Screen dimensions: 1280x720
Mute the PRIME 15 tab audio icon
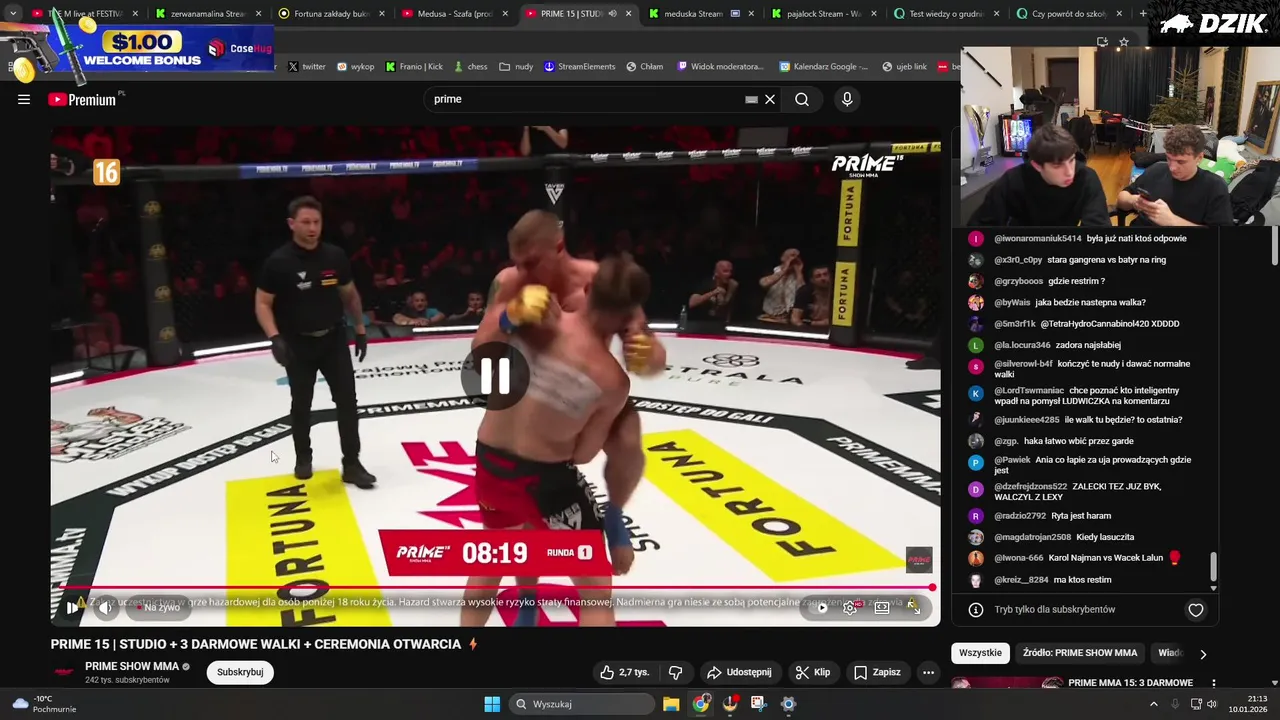(613, 14)
